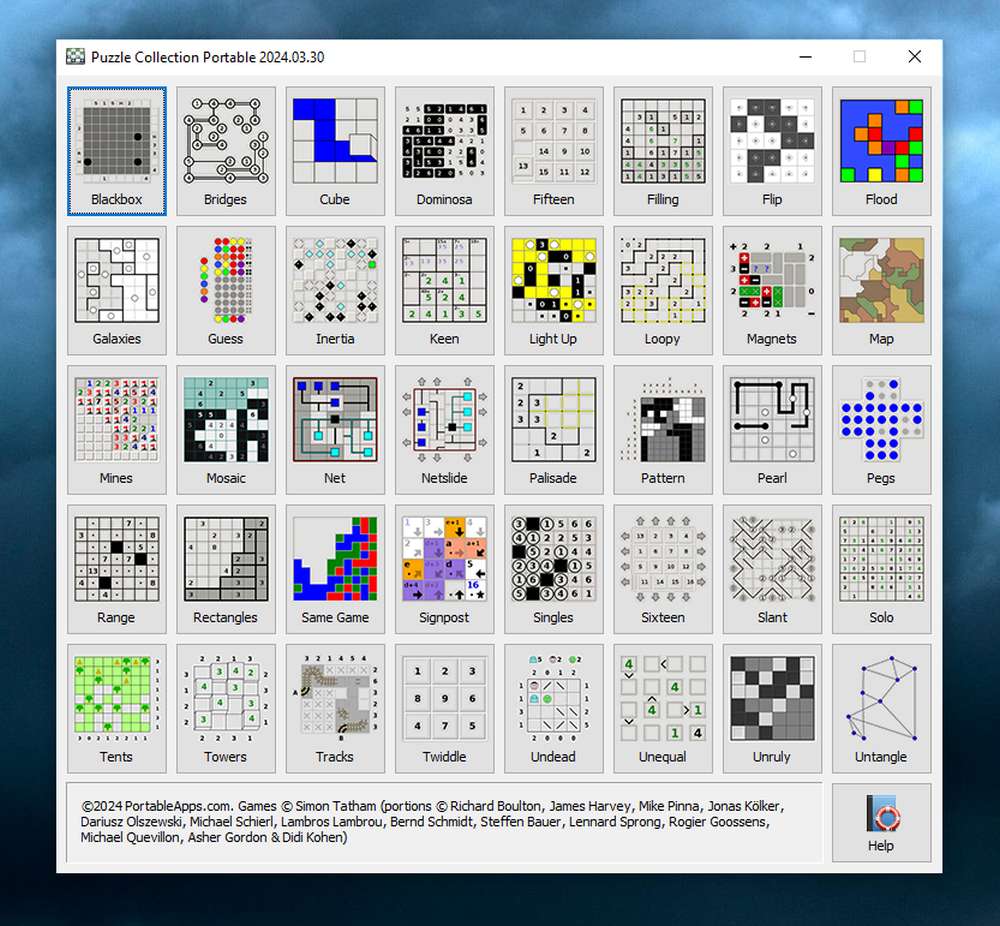
Task: Launch the Rectangles puzzle
Action: 226,569
